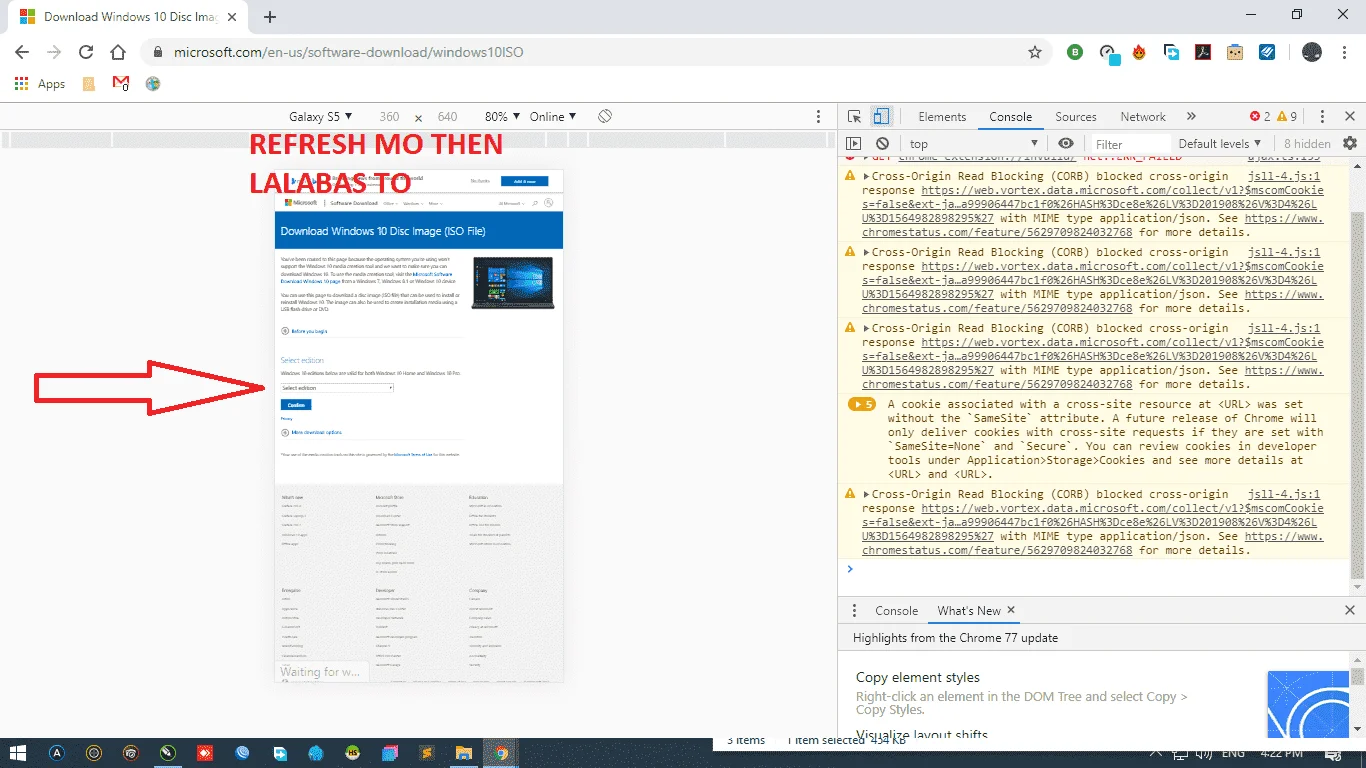Open the ajax.ts:195 source link
Viewport: 1366px width, 768px height.
point(1283,157)
